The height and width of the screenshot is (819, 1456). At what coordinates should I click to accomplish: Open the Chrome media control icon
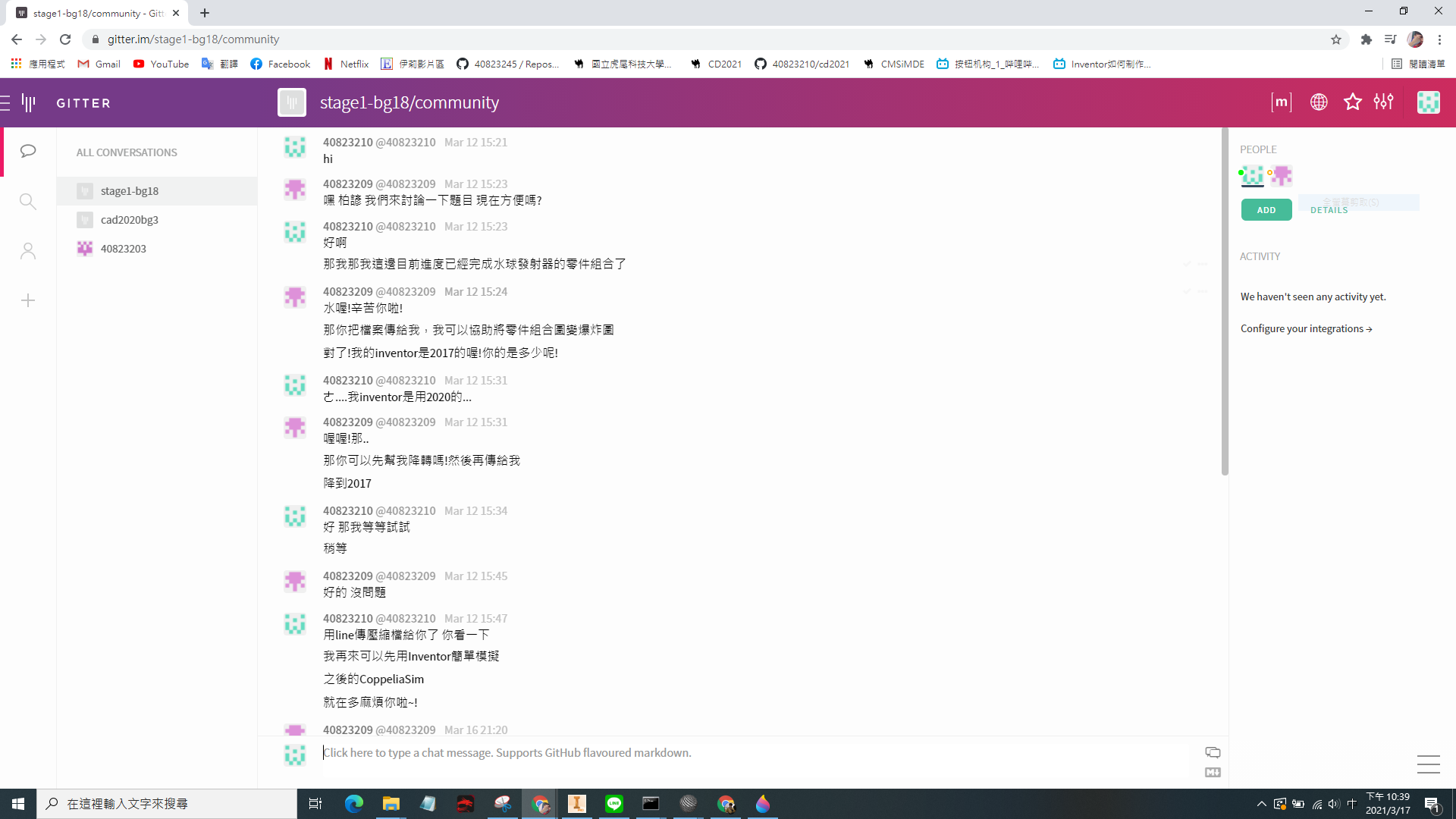[x=1390, y=39]
